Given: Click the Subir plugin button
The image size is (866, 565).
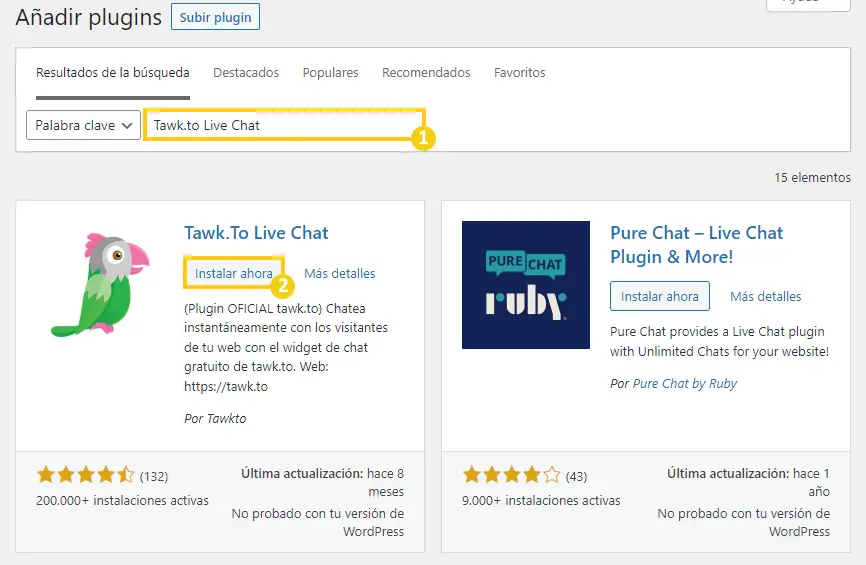Looking at the screenshot, I should 215,17.
